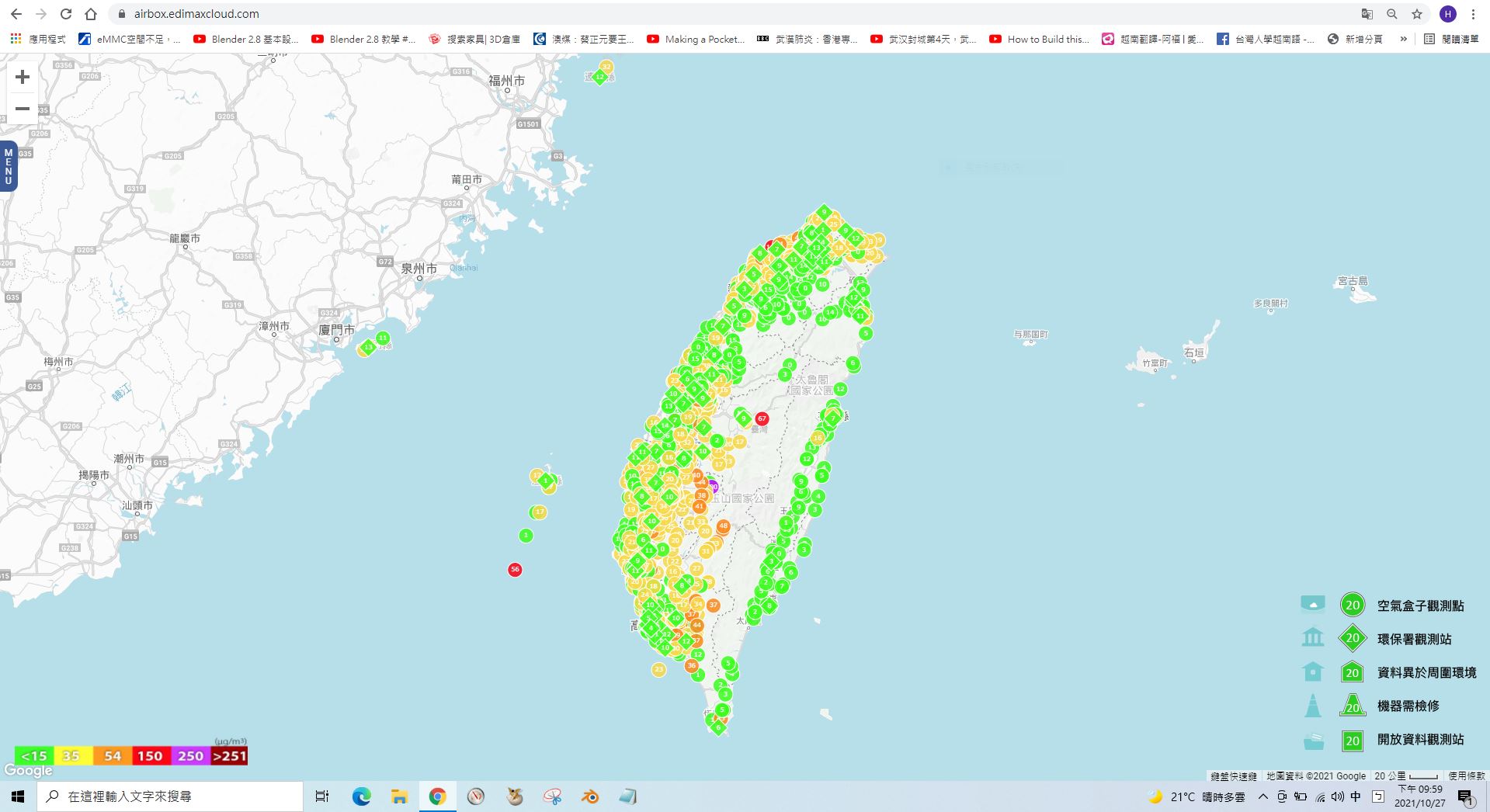Open volume control in tray
This screenshot has width=1490, height=812.
[x=1337, y=796]
